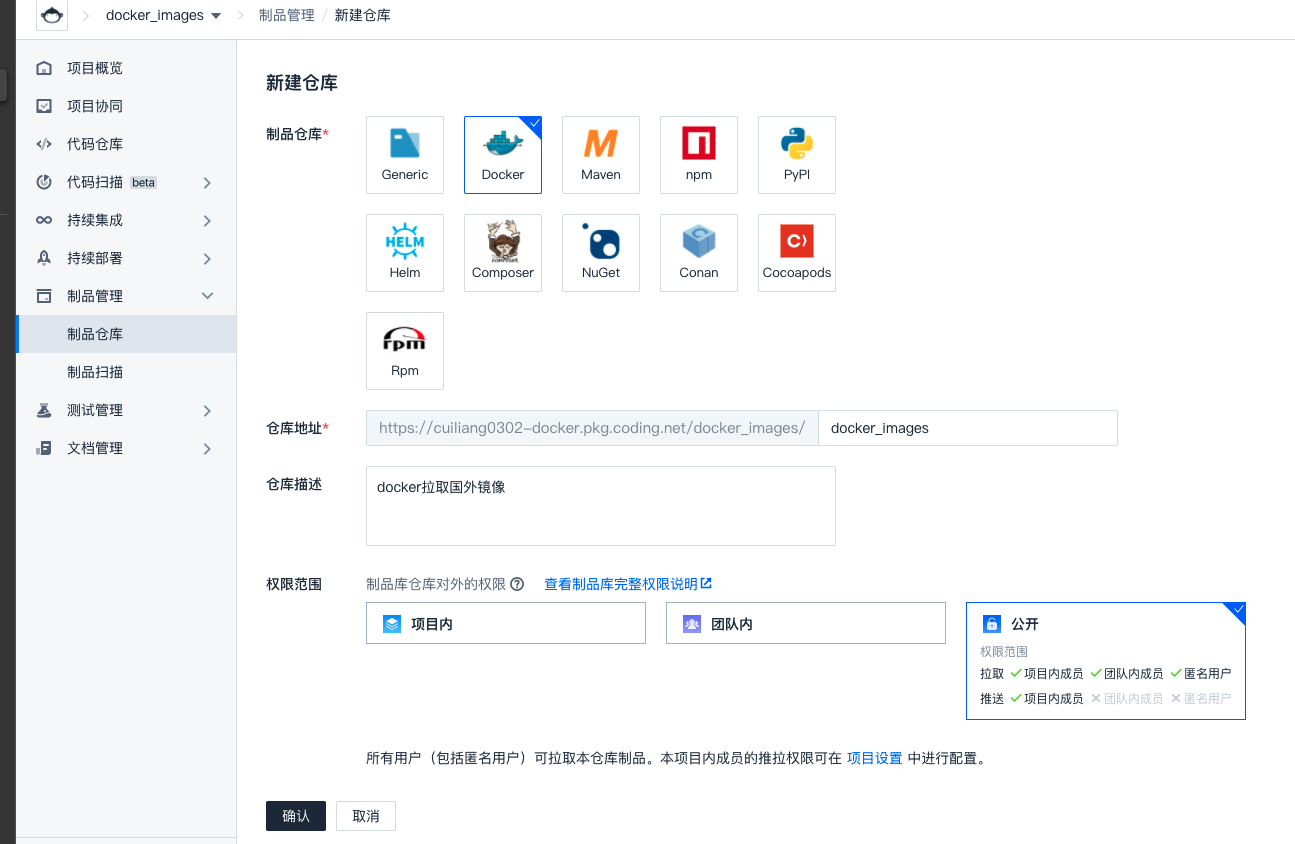Click the people icon in the 团队内 card
1295x844 pixels.
[x=692, y=624]
